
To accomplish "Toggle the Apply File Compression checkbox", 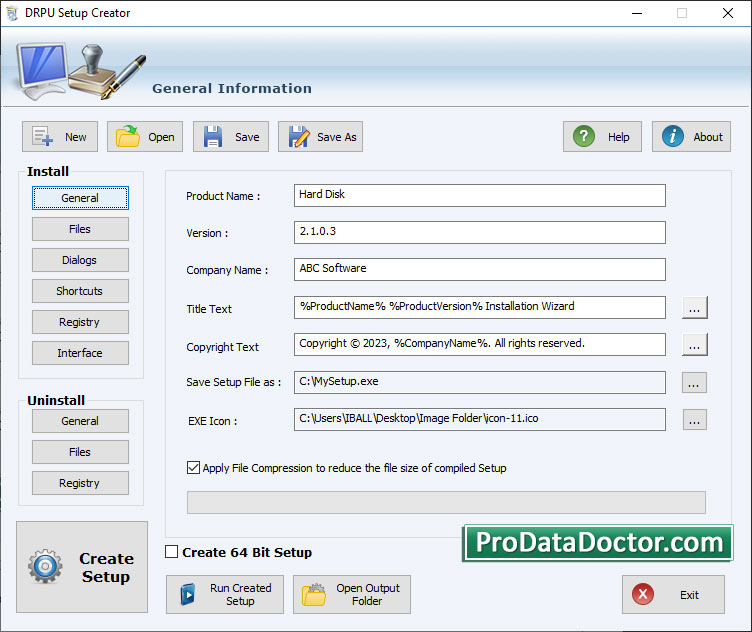I will coord(193,468).
